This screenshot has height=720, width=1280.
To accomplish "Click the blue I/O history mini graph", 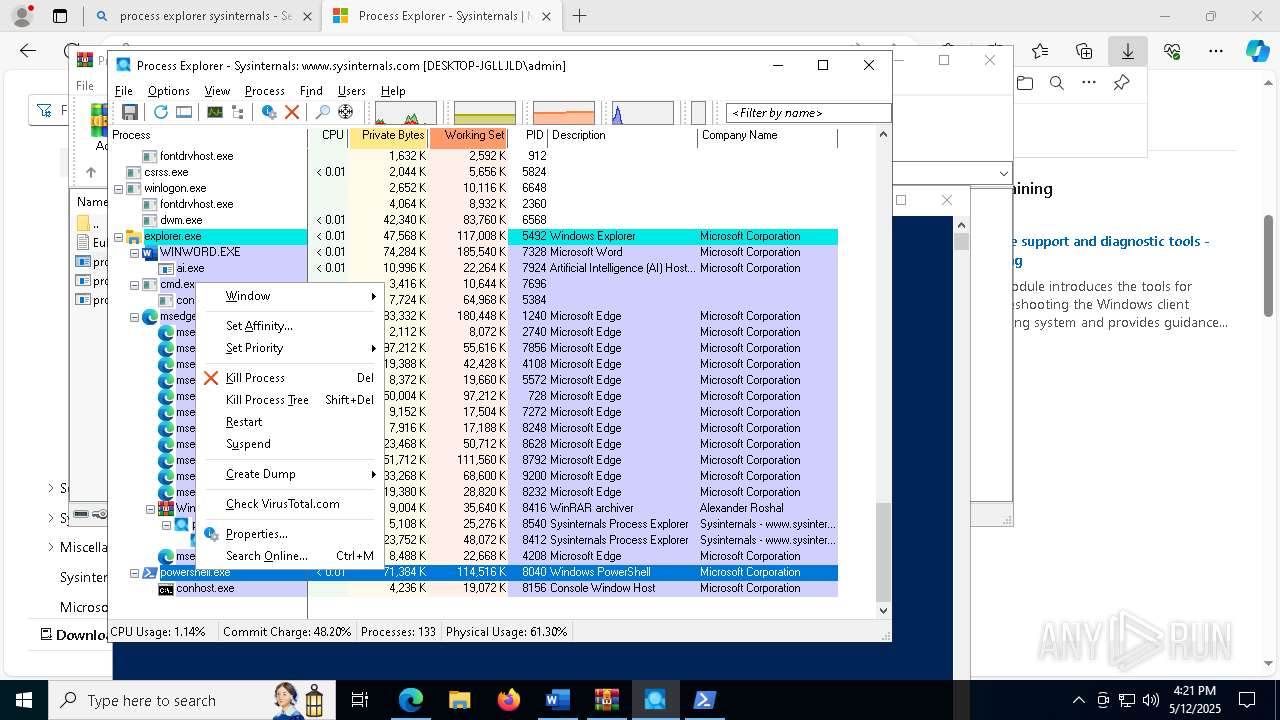I will click(x=643, y=113).
